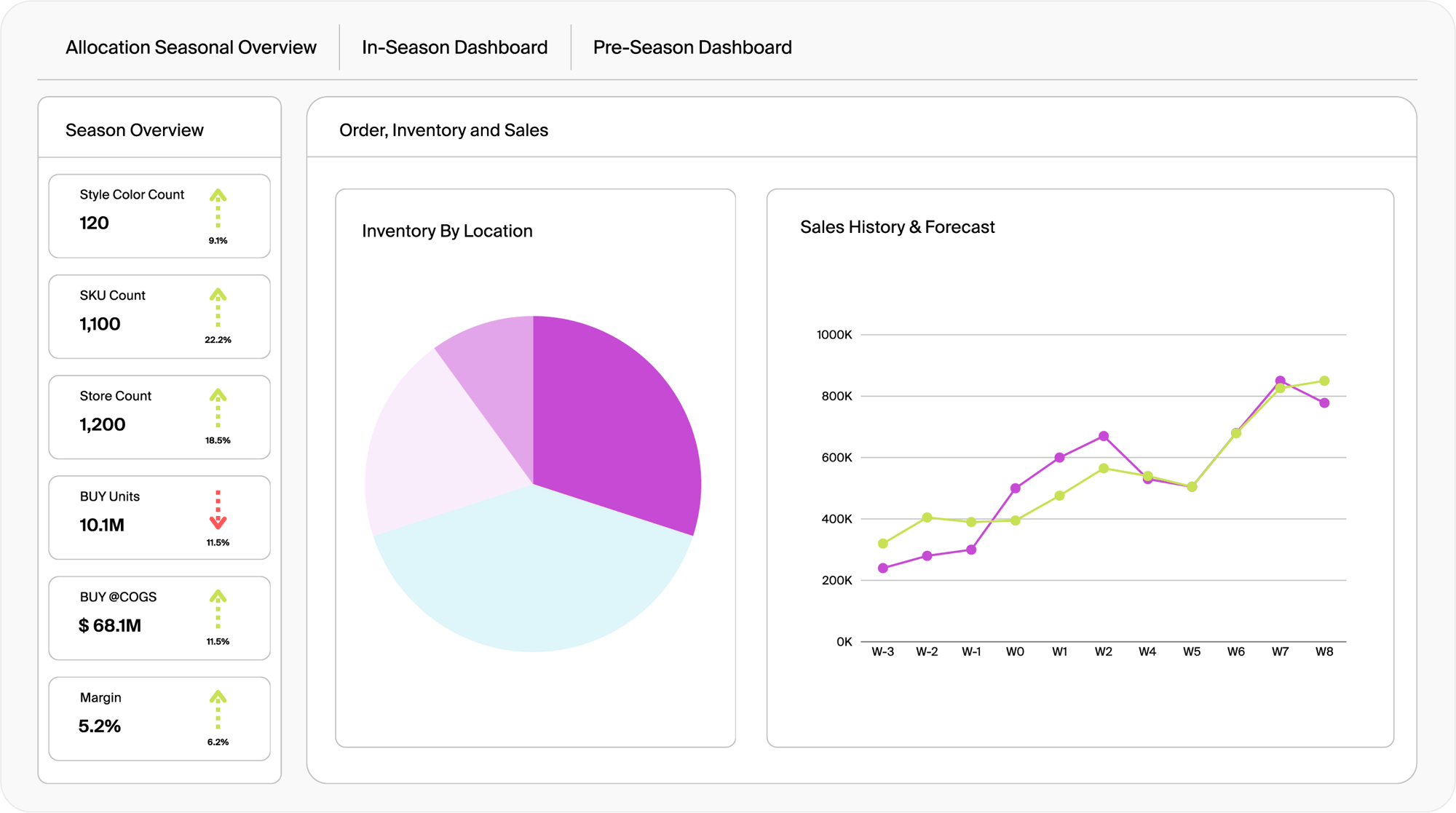Click the Inventory By Location chart title
1456x813 pixels.
tap(447, 231)
